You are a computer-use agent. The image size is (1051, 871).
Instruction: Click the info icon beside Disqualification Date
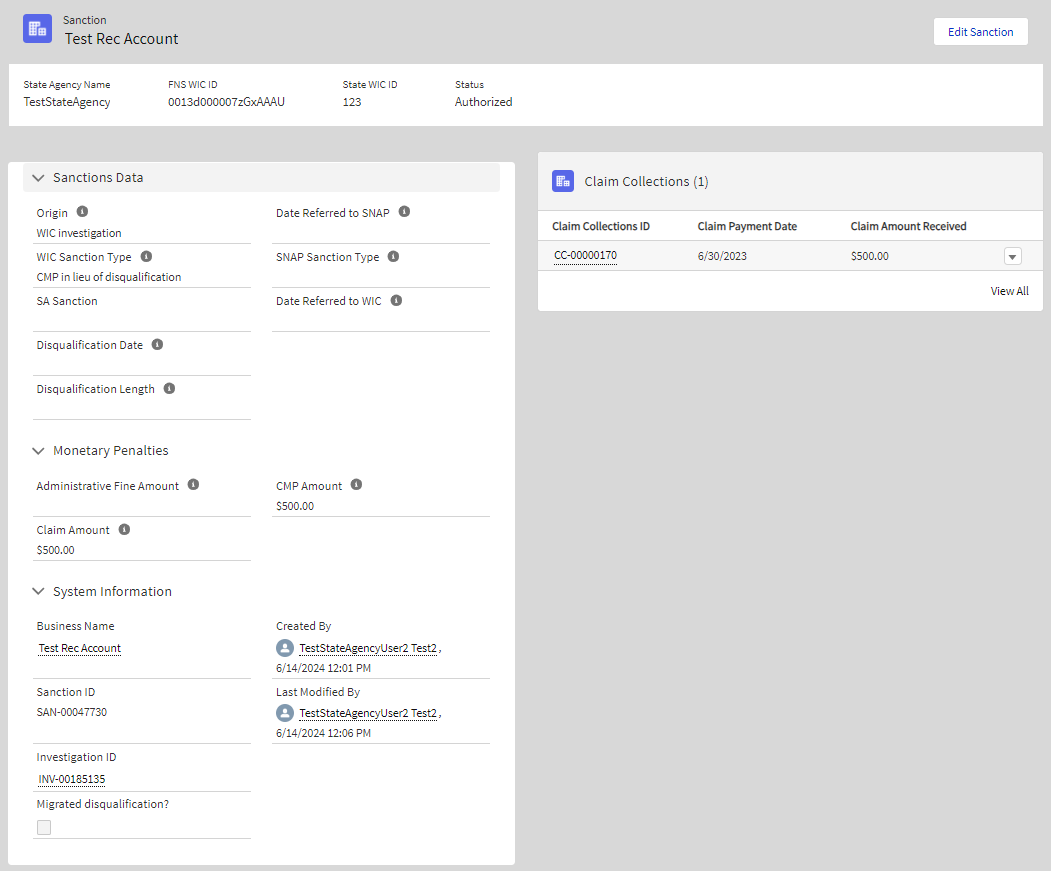[x=157, y=344]
